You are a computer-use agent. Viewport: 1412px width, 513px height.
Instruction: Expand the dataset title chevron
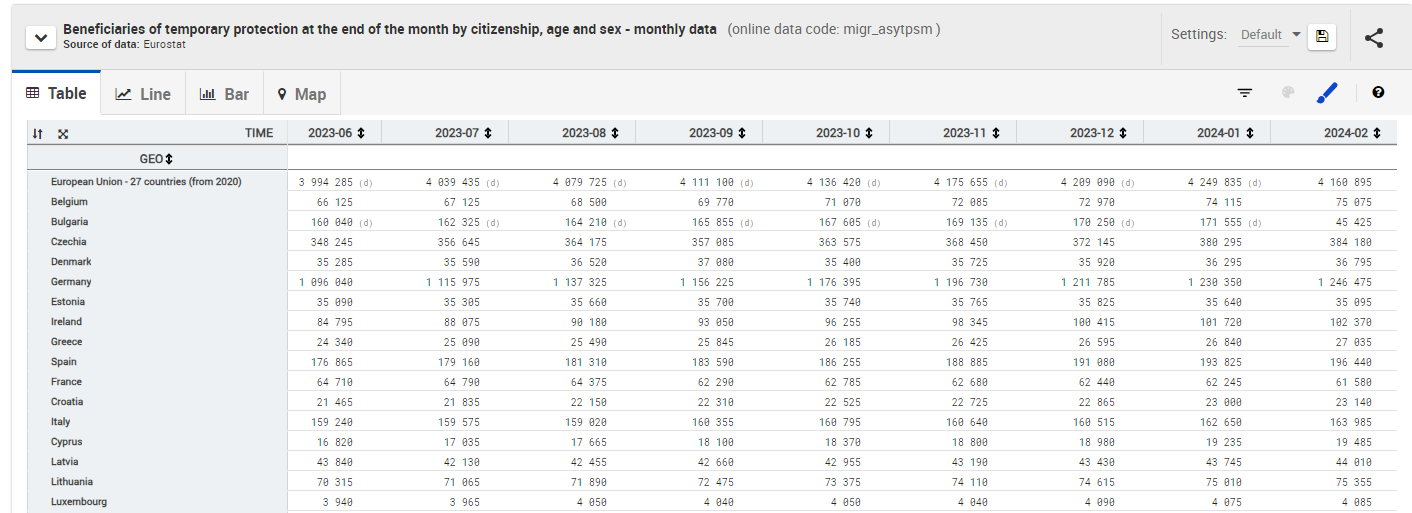click(40, 38)
